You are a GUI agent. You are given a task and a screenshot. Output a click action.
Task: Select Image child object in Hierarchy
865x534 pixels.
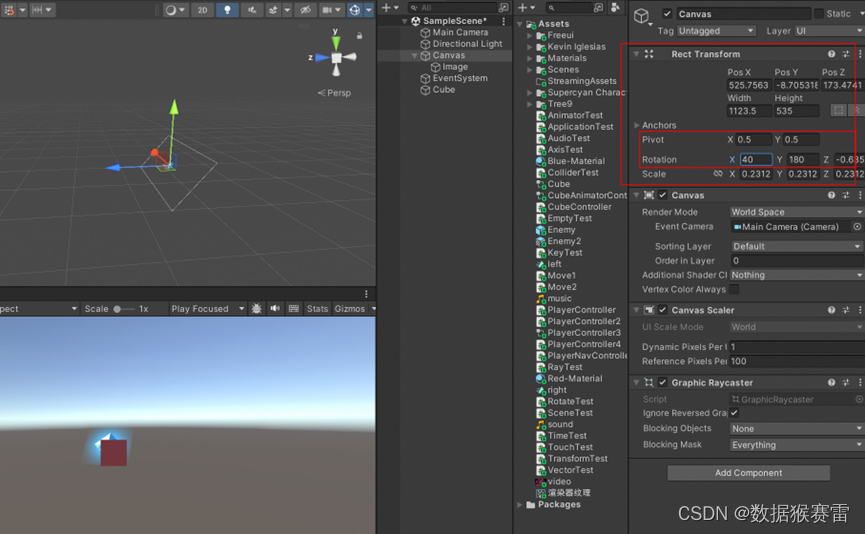(x=455, y=67)
